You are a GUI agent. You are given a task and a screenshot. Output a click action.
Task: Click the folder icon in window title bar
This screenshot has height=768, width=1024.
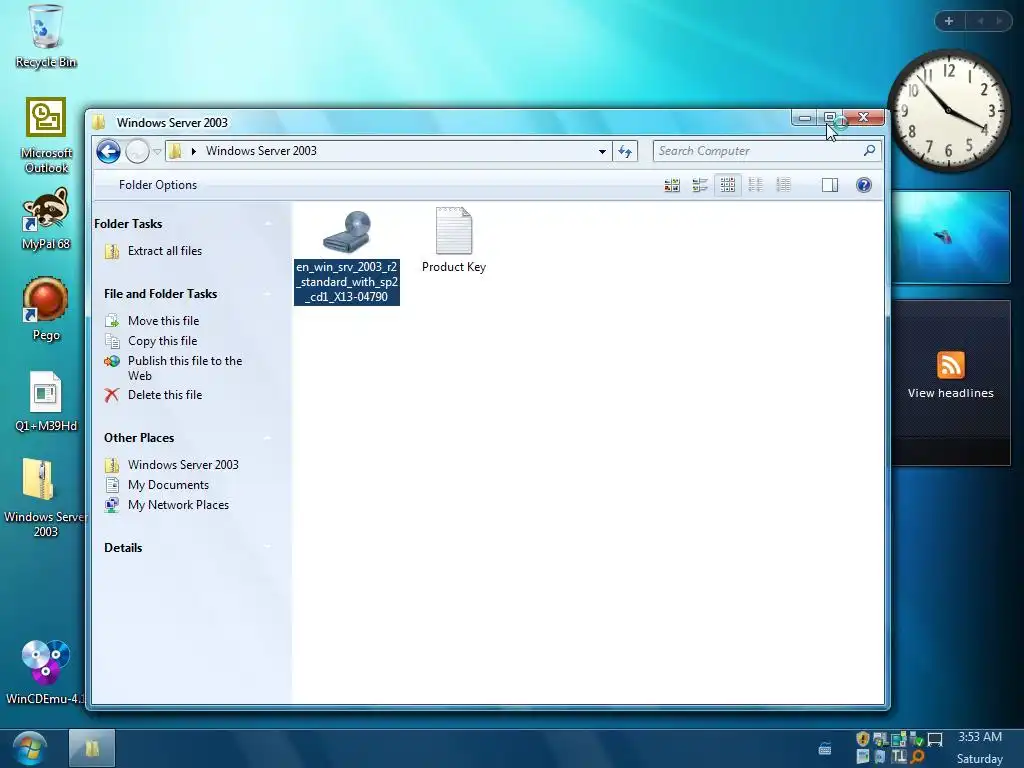99,122
